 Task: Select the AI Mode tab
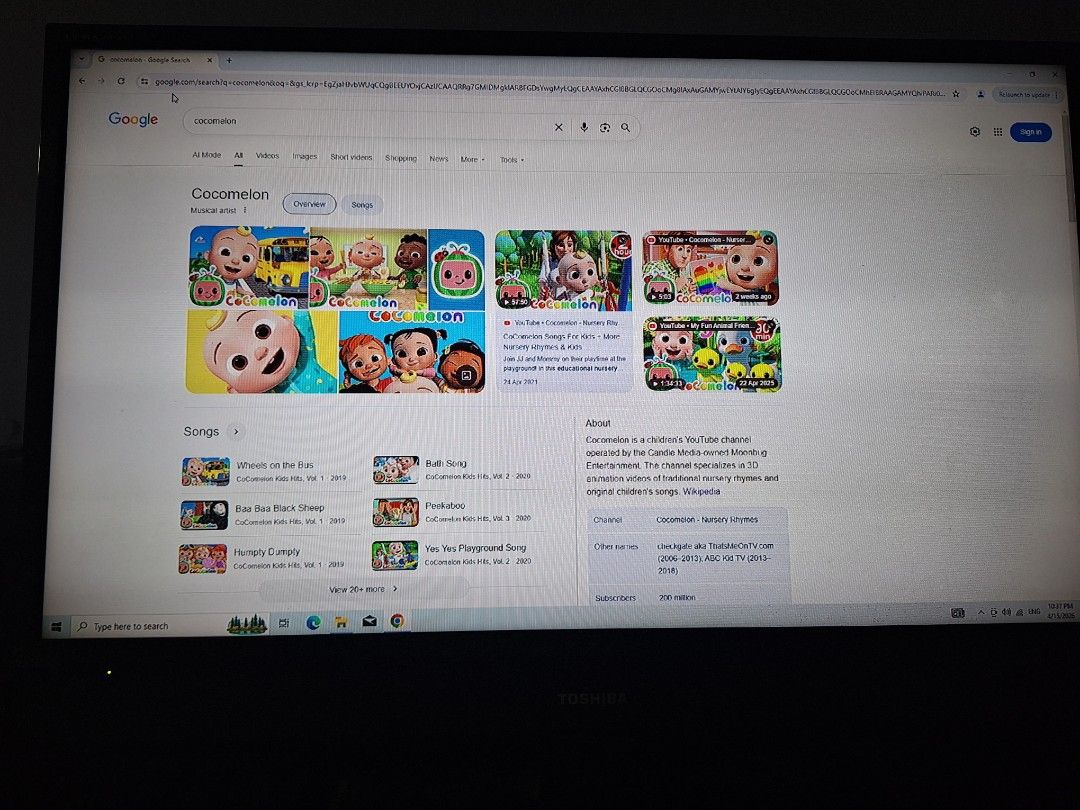(x=207, y=155)
